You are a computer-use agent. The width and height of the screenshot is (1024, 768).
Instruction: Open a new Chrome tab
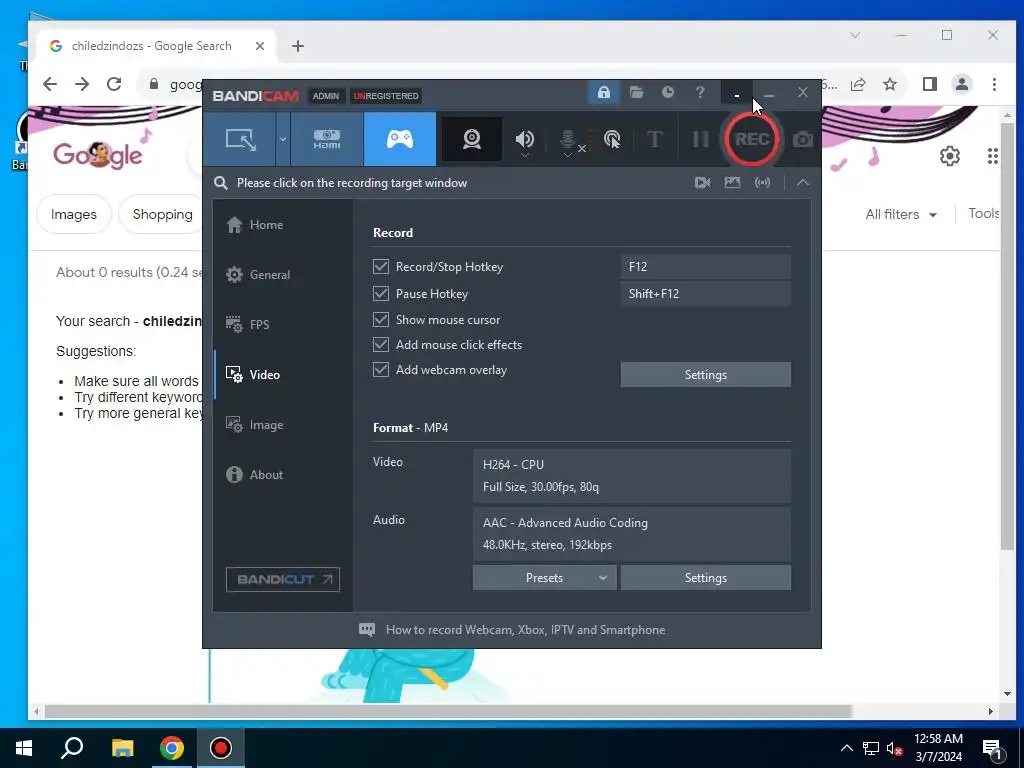coord(298,46)
